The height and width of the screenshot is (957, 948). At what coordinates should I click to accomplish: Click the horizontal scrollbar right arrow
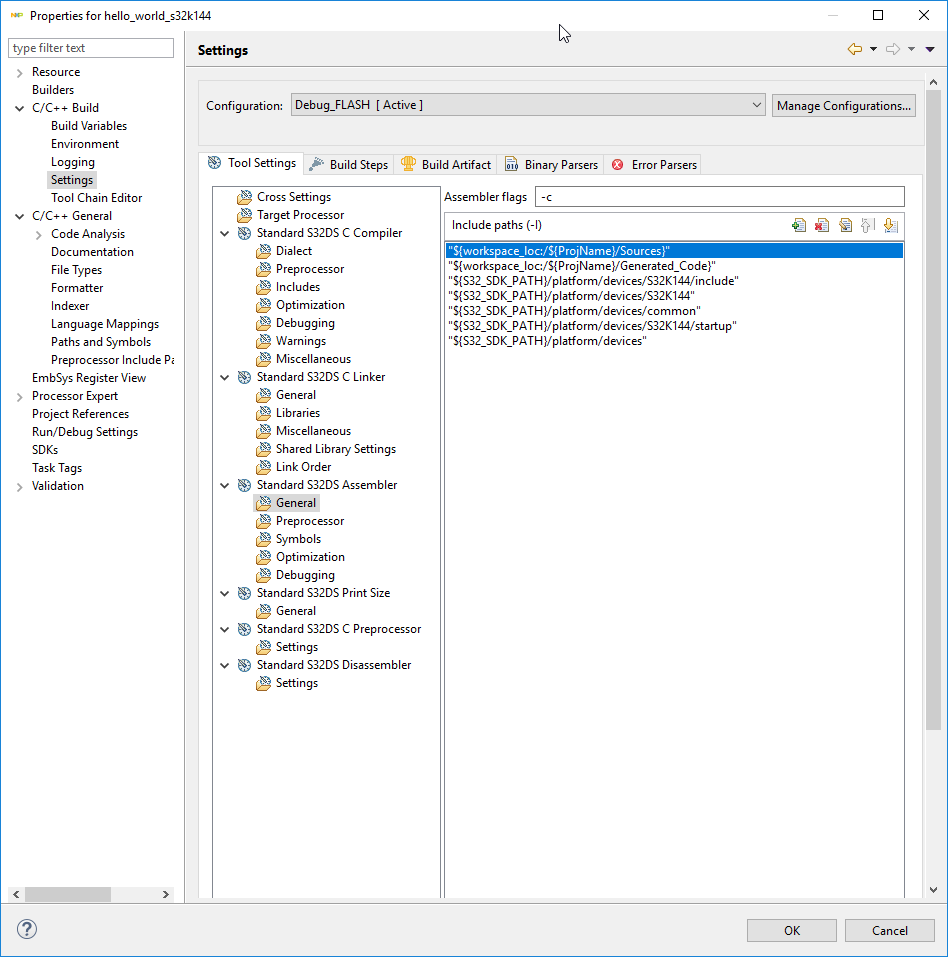[165, 894]
